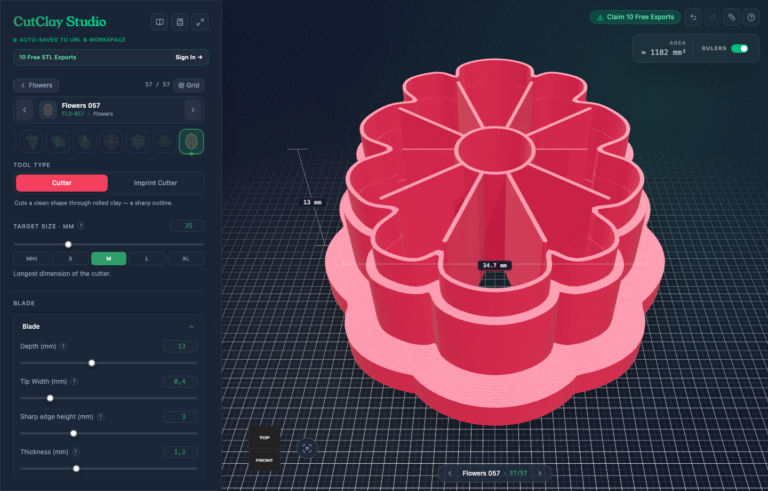768x491 pixels.
Task: Click the save workspace icon
Action: pyautogui.click(x=180, y=22)
